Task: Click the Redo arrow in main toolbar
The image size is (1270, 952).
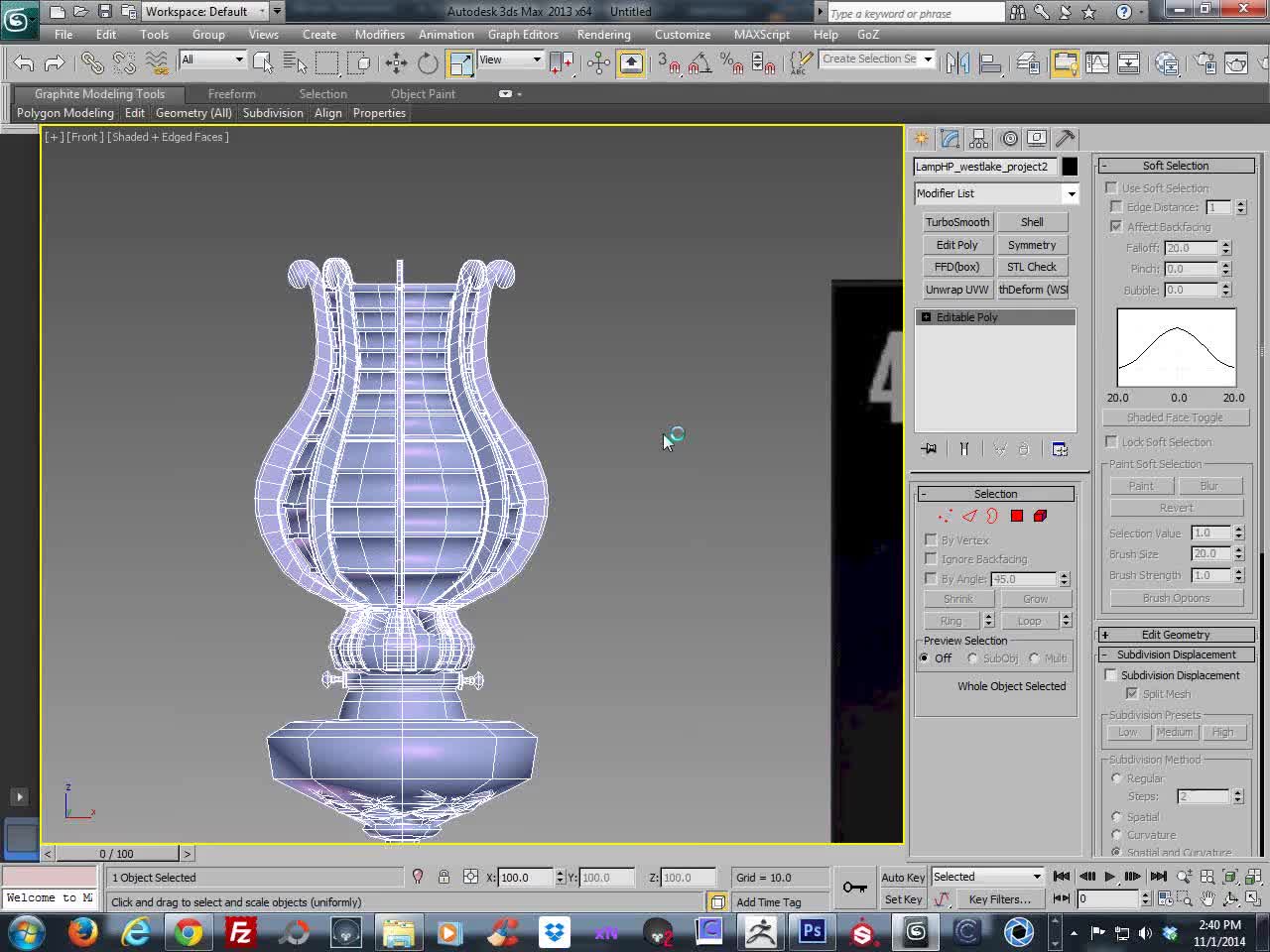Action: point(56,62)
